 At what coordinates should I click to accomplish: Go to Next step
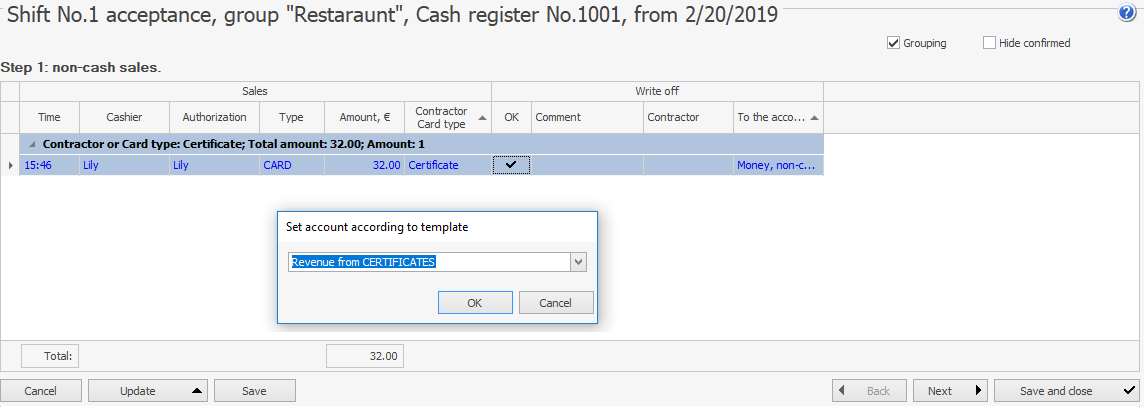(948, 391)
